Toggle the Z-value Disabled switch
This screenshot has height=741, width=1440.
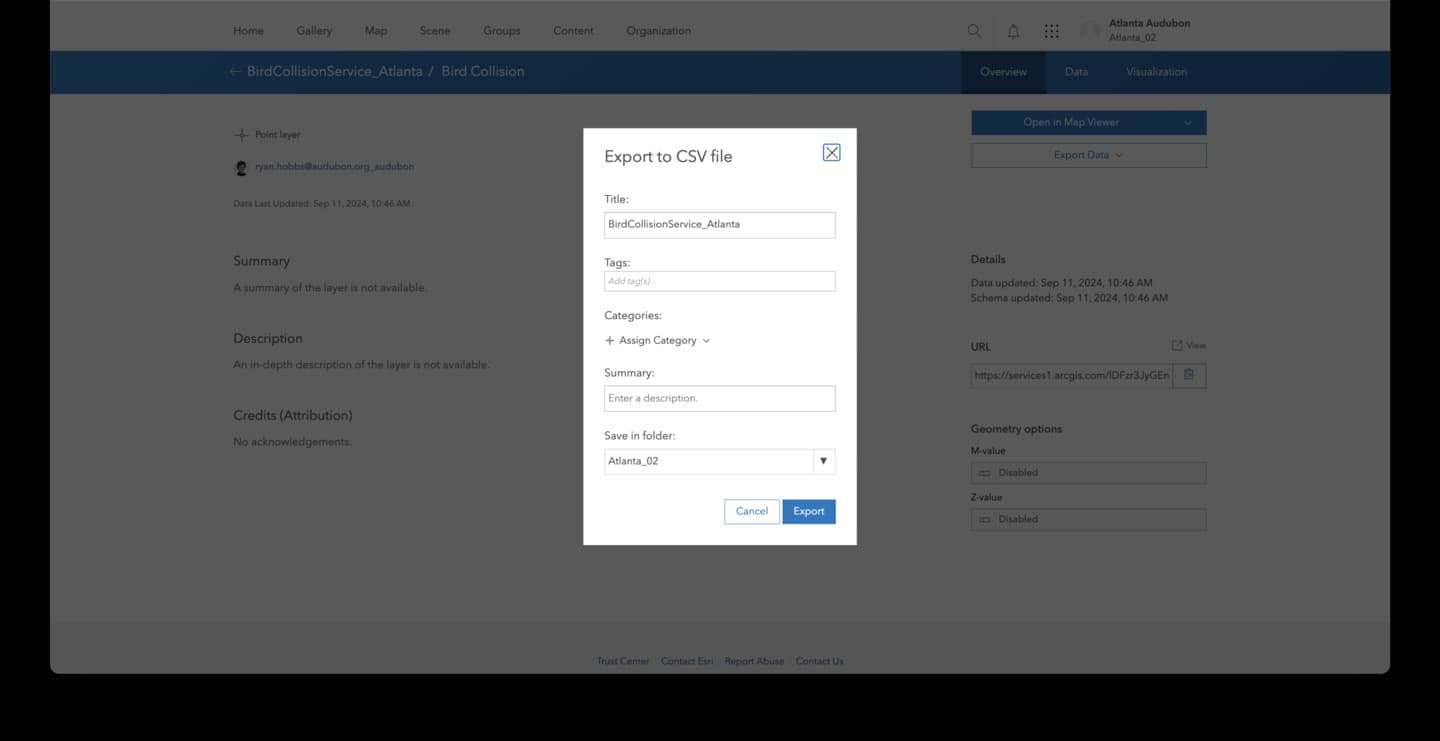(984, 520)
